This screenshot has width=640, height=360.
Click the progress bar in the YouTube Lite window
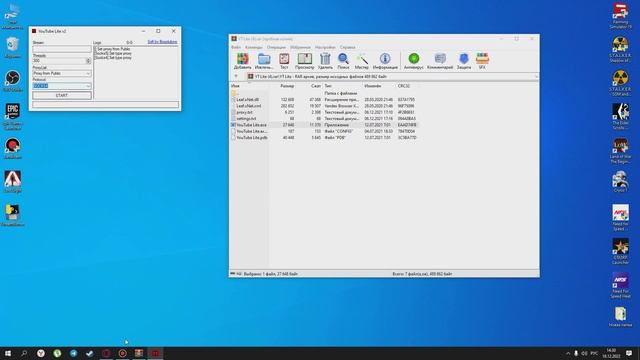pos(106,105)
